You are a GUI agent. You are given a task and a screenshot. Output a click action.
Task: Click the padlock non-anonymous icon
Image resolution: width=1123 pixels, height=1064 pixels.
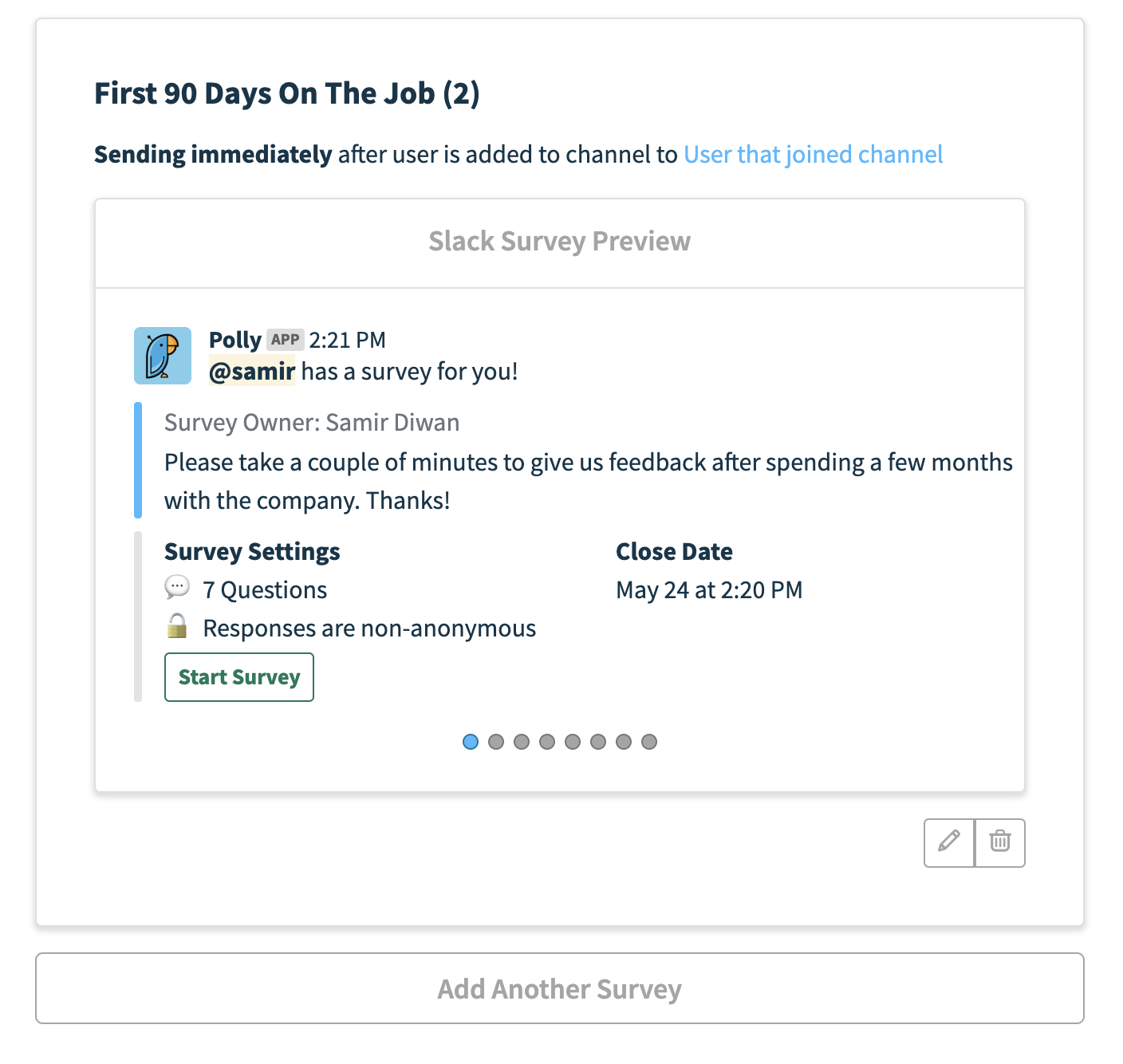[x=177, y=626]
